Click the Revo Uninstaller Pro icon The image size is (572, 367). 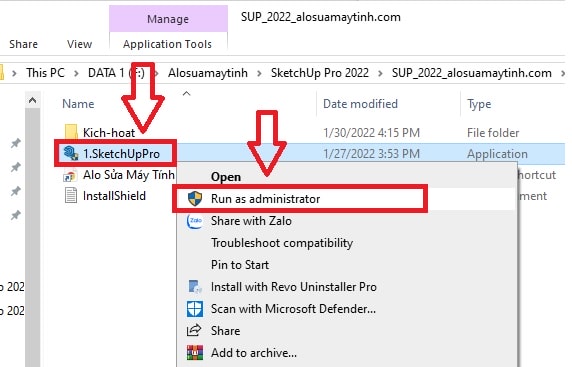[x=195, y=287]
